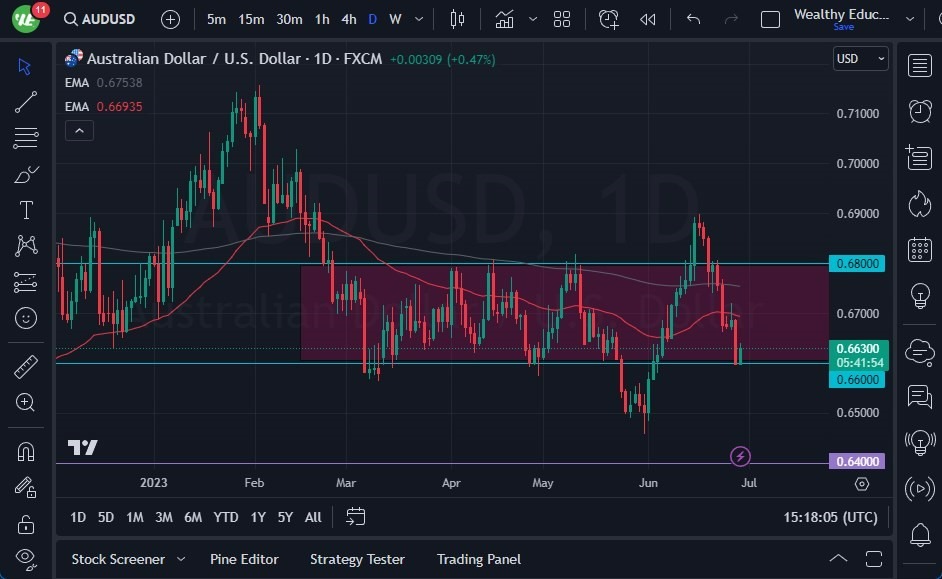Select the 1Y date range button
Screen dimensions: 942x579
257,518
